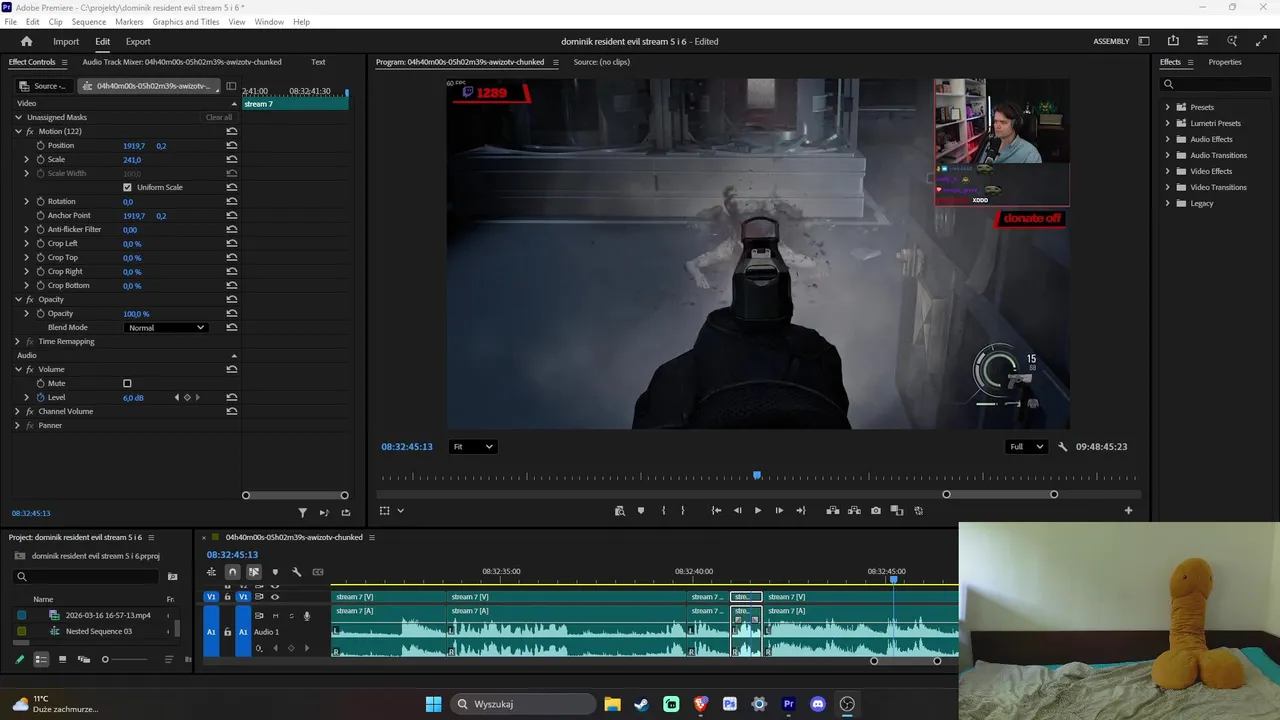This screenshot has width=1280, height=720.
Task: Toggle V1 track output eye icon
Action: (275, 597)
